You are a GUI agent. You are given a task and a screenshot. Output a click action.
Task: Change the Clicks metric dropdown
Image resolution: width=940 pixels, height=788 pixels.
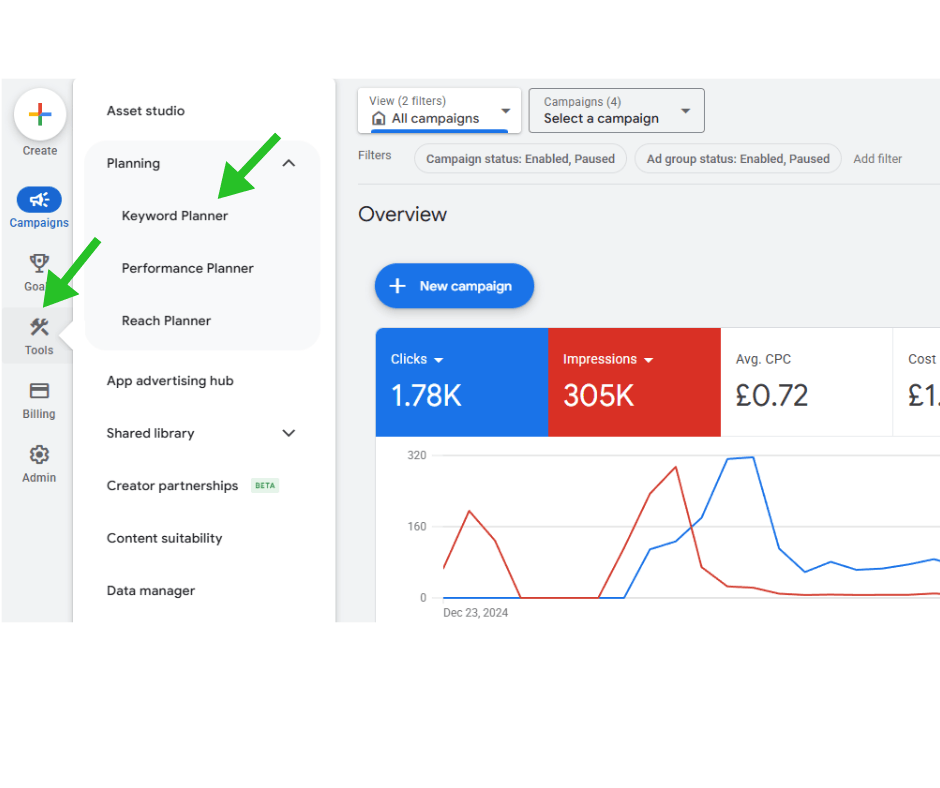click(439, 360)
